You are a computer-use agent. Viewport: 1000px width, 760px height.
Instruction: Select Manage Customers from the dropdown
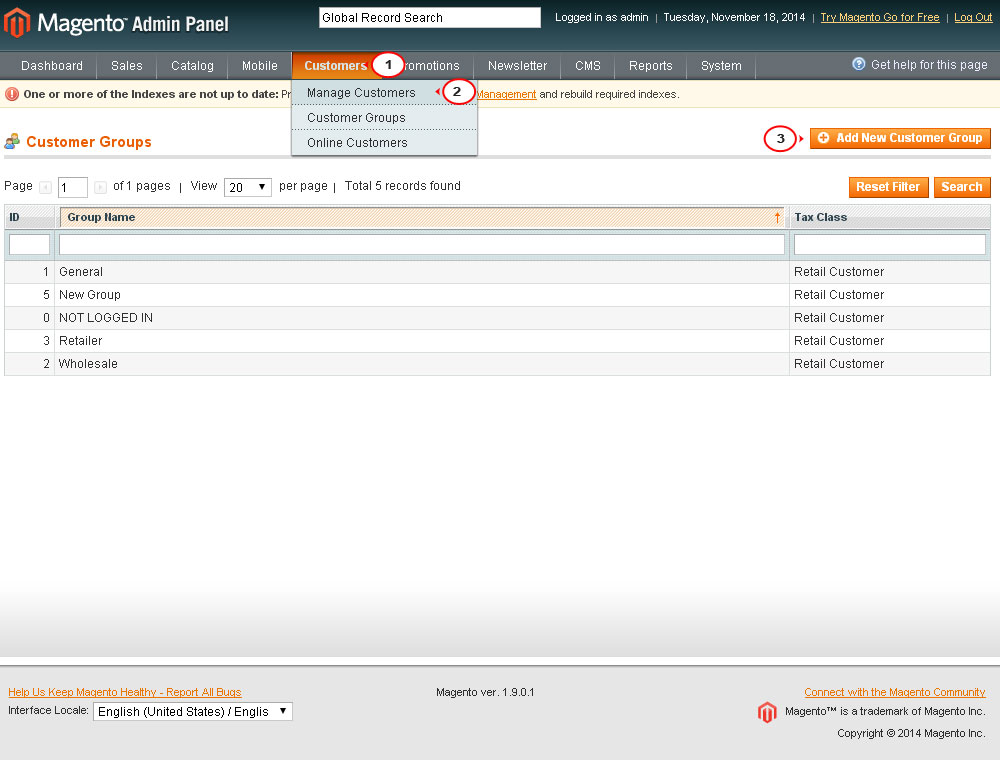coord(361,93)
